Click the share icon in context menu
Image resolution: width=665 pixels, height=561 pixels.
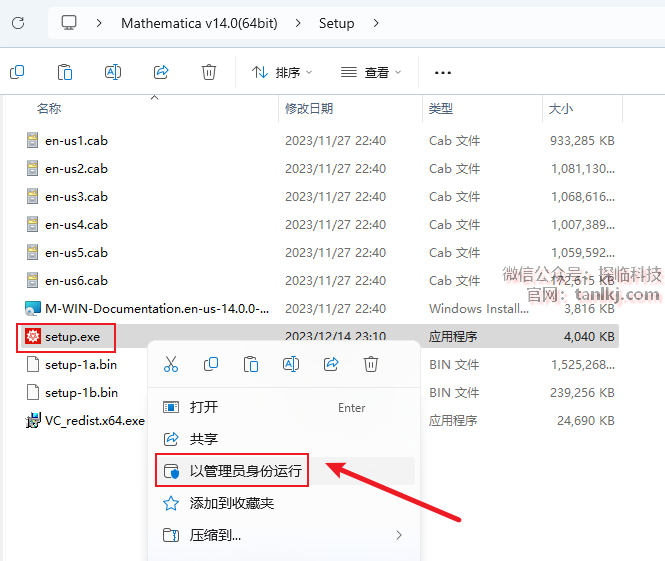[x=331, y=364]
